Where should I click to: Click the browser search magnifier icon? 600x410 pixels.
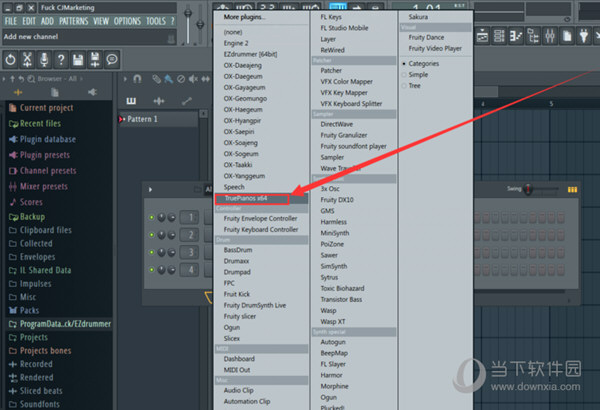(31, 79)
